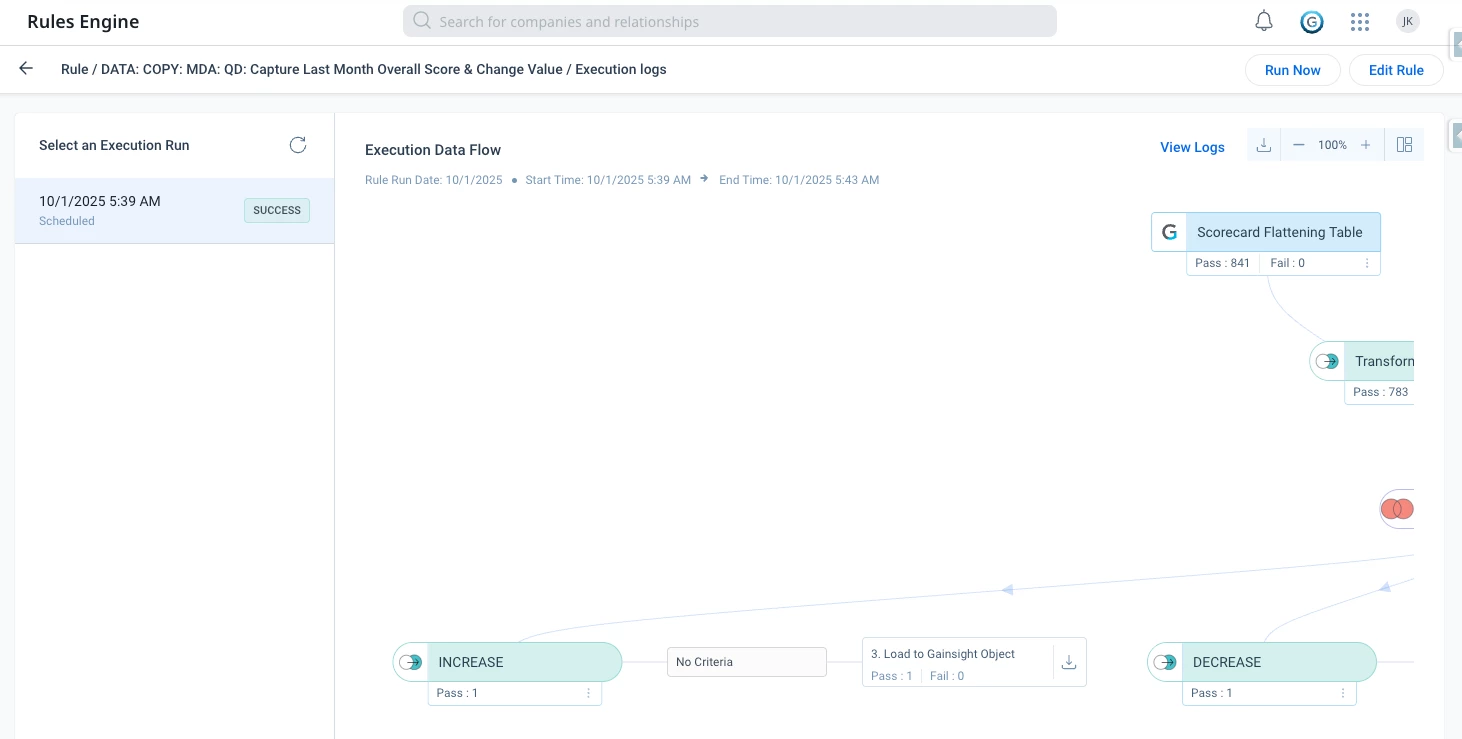This screenshot has width=1462, height=739.
Task: Zoom in the data flow canvas
Action: pos(1366,145)
